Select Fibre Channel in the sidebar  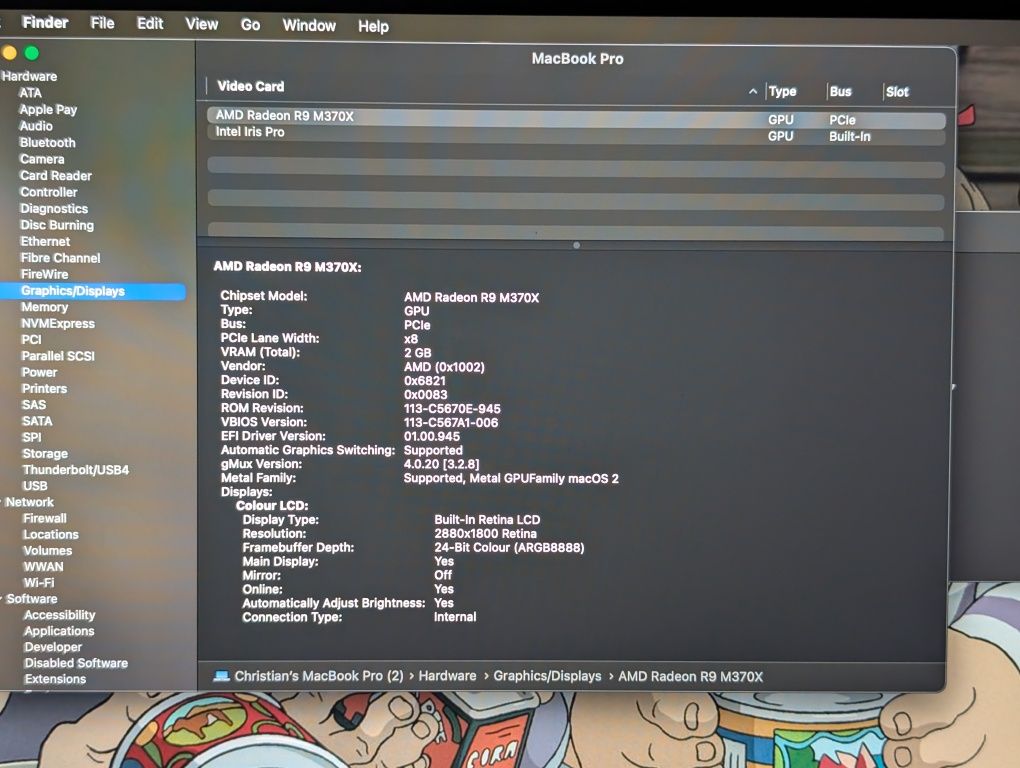pos(60,258)
